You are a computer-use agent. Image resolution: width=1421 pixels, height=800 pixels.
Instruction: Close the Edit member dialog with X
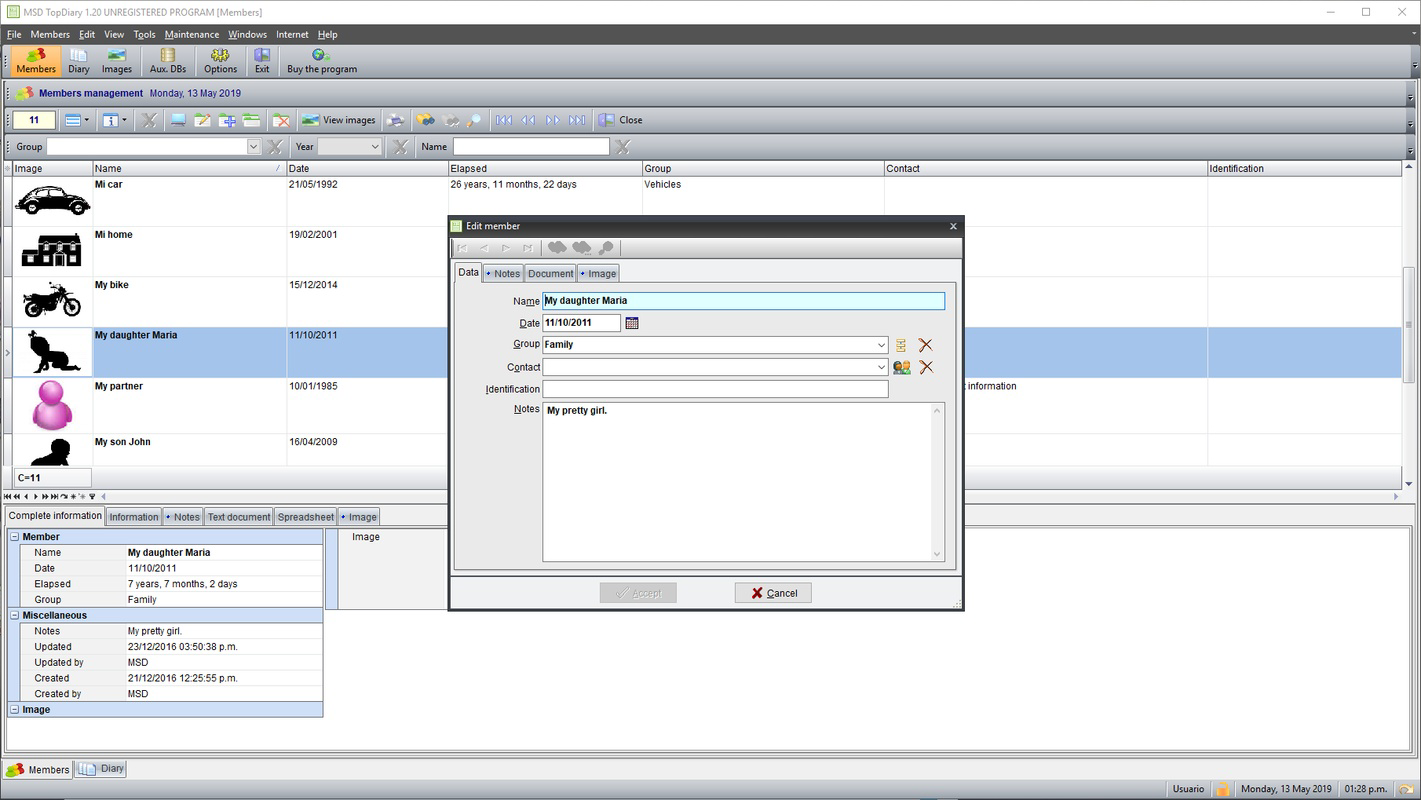tap(953, 226)
